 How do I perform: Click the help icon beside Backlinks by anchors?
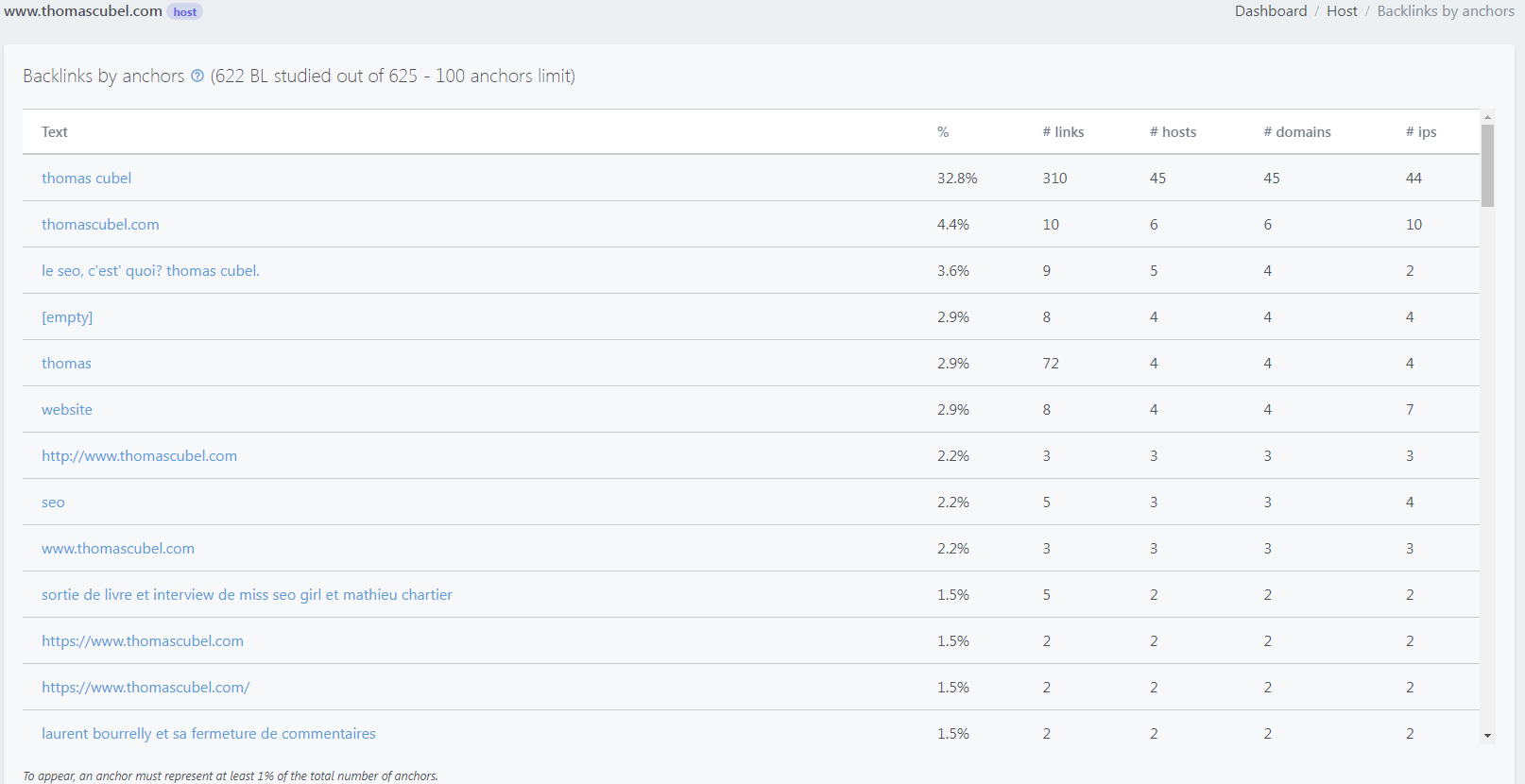pyautogui.click(x=197, y=77)
